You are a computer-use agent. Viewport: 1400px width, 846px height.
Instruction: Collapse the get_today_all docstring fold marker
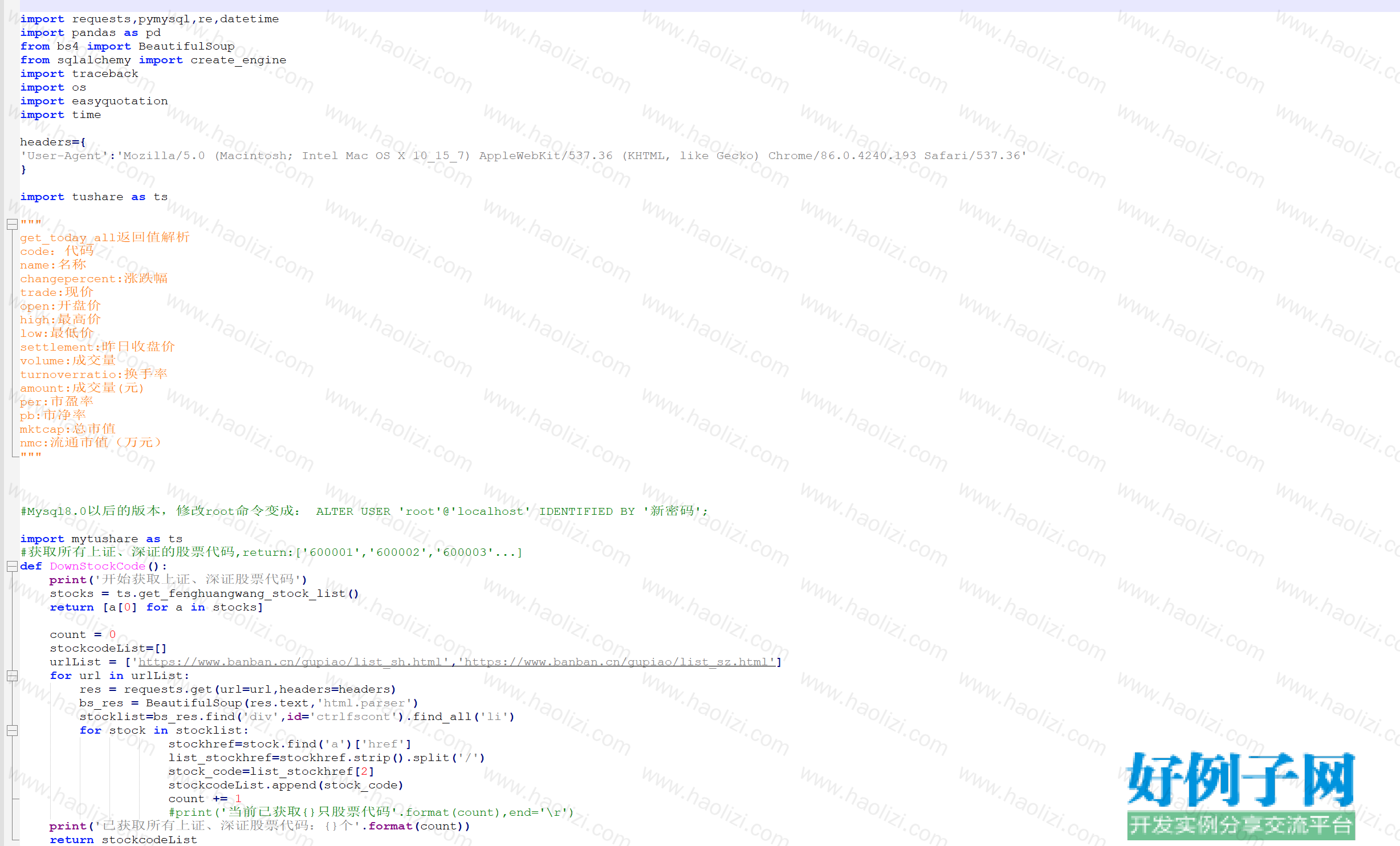point(12,225)
